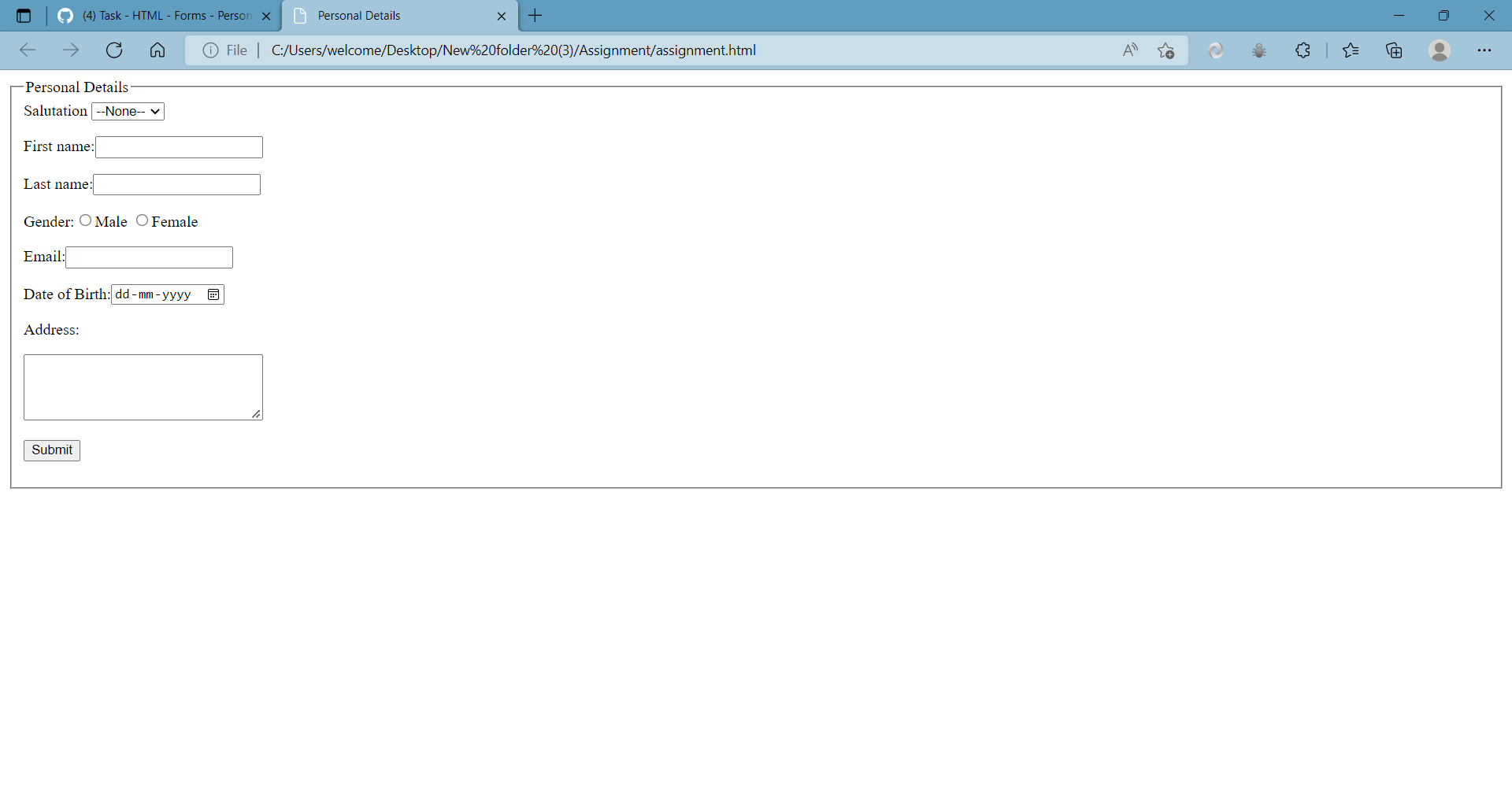Screen dimensions: 1512x803
Task: Click the browser profile avatar icon
Action: [1440, 50]
